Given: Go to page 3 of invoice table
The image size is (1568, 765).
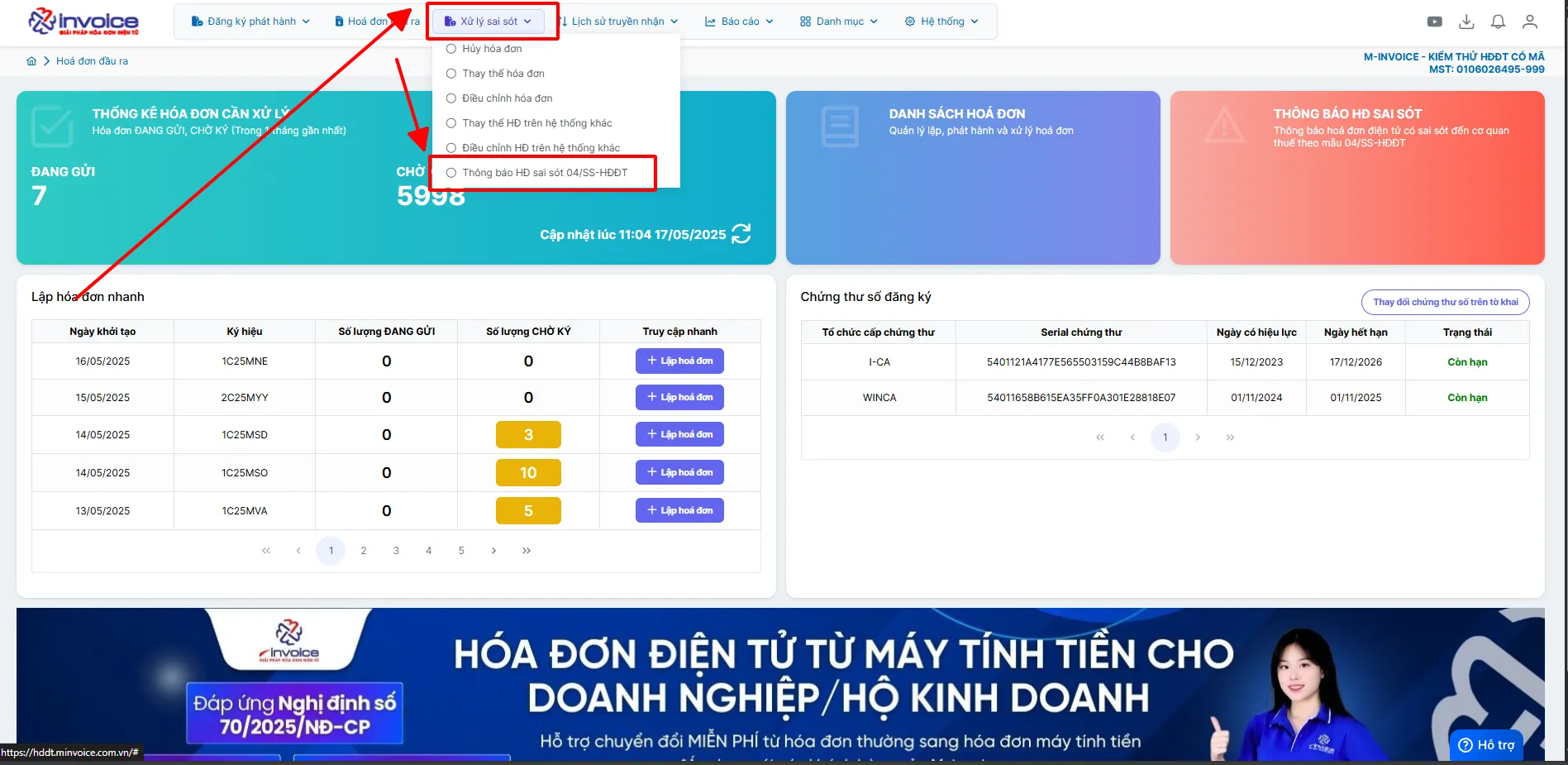Looking at the screenshot, I should tap(396, 551).
